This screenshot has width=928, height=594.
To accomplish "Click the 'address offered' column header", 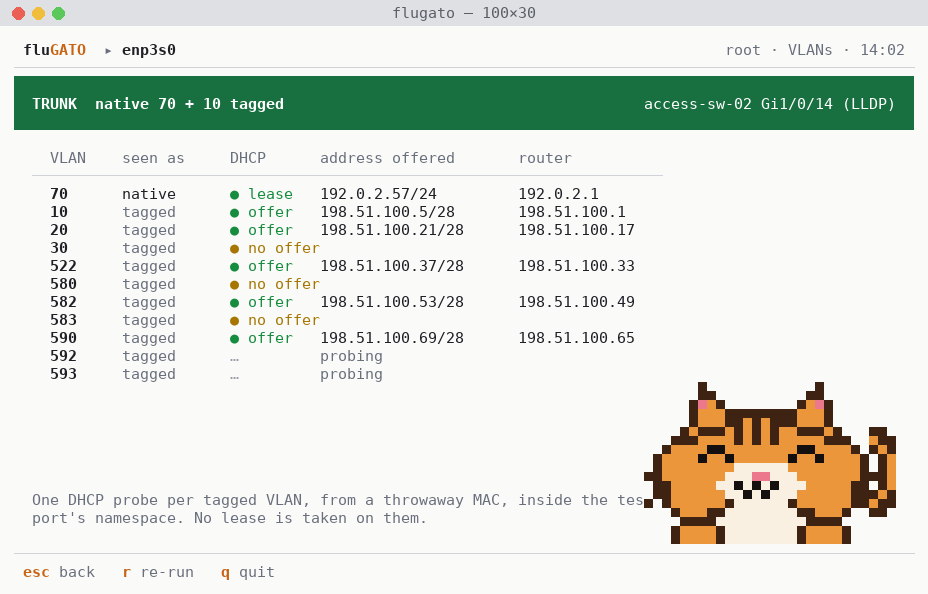I will tap(388, 158).
